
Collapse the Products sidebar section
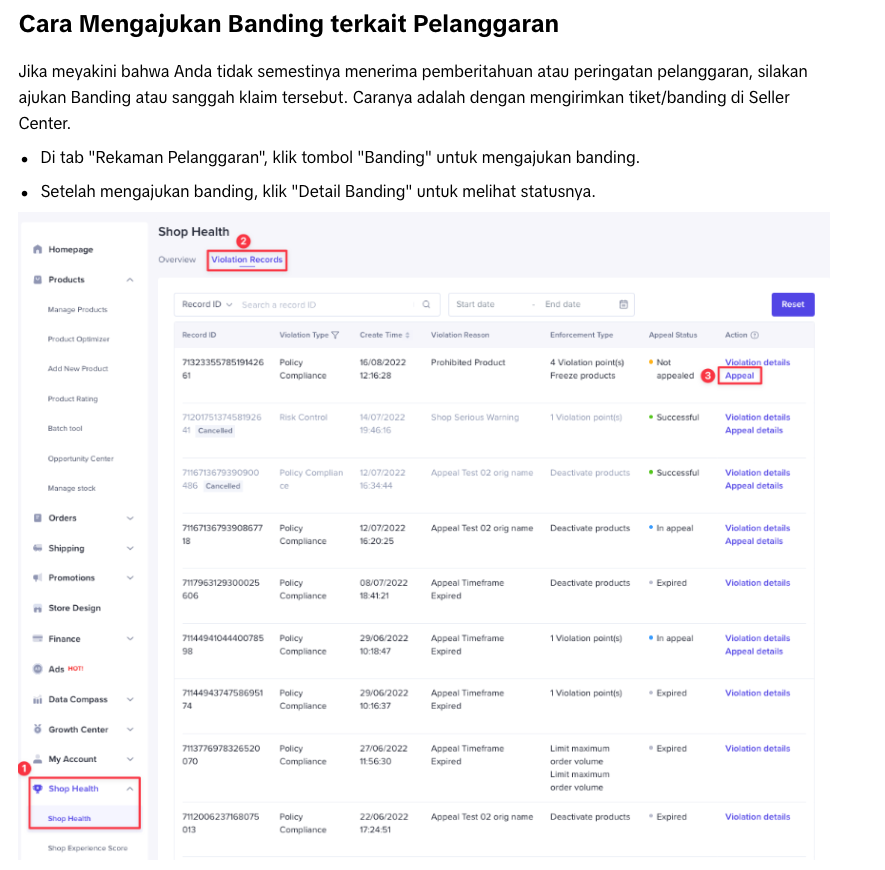click(x=130, y=280)
